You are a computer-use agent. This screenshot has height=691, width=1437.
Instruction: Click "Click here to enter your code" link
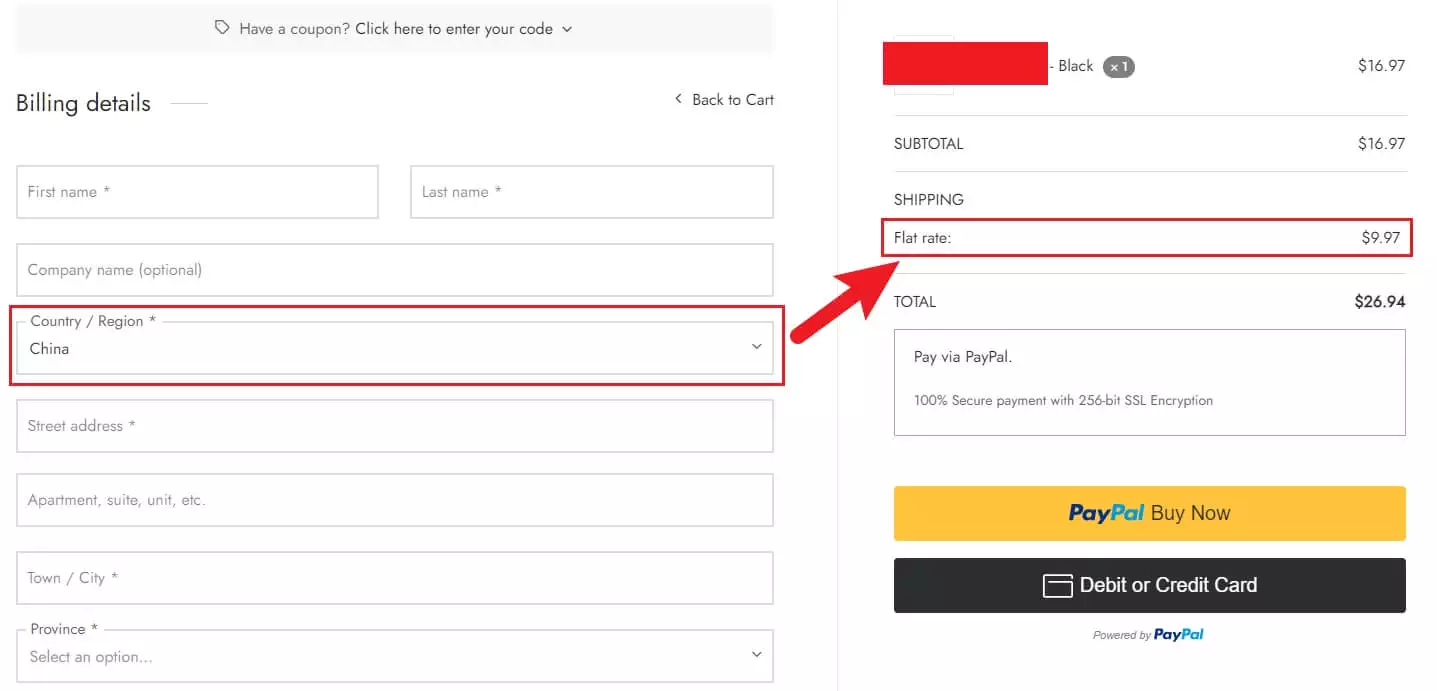click(x=453, y=29)
